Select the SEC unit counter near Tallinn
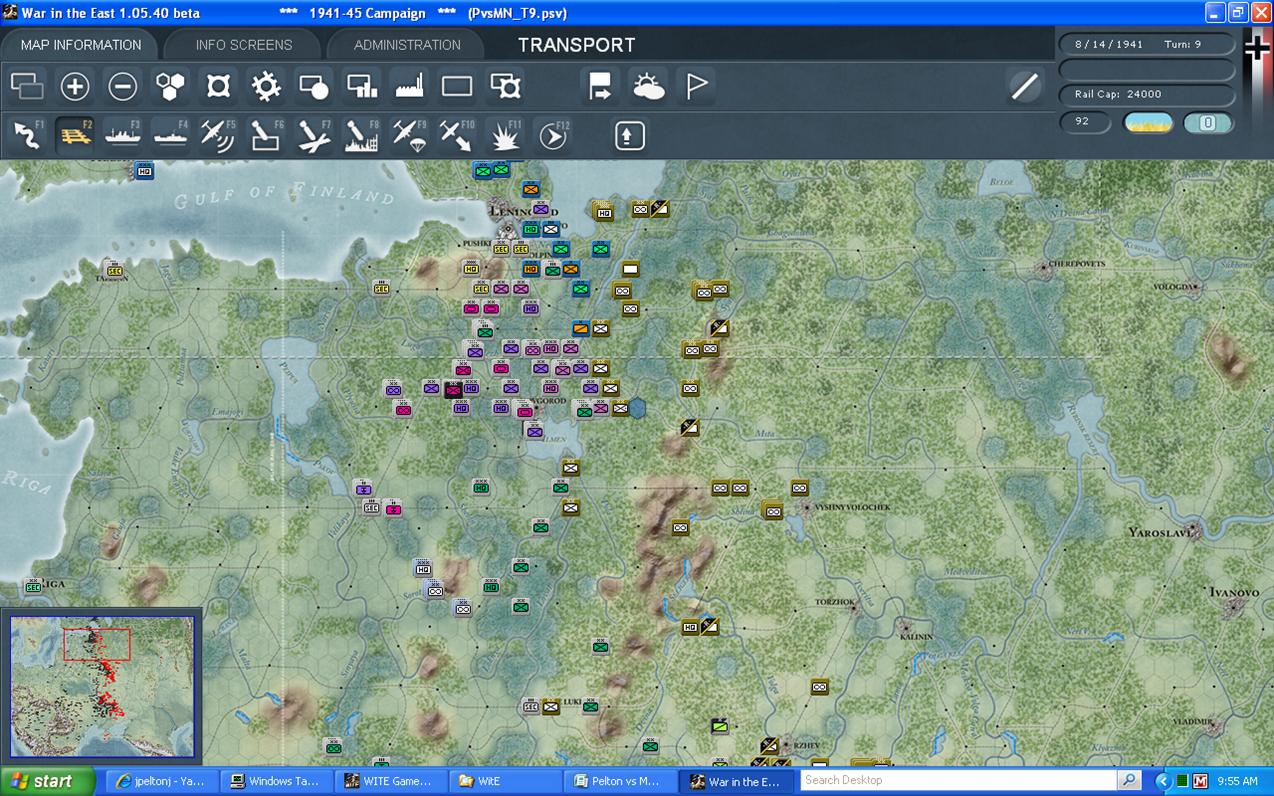Image resolution: width=1274 pixels, height=796 pixels. (x=114, y=270)
